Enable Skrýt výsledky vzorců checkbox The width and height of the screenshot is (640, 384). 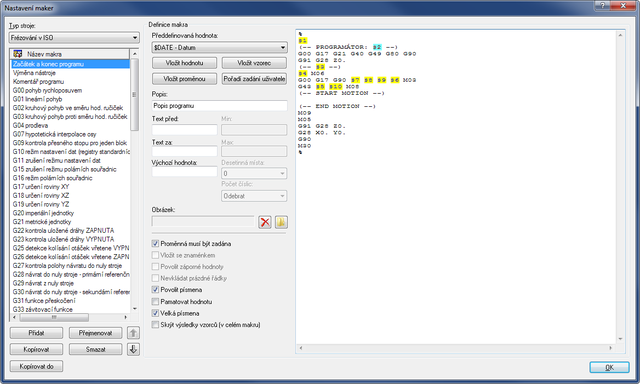pyautogui.click(x=155, y=325)
